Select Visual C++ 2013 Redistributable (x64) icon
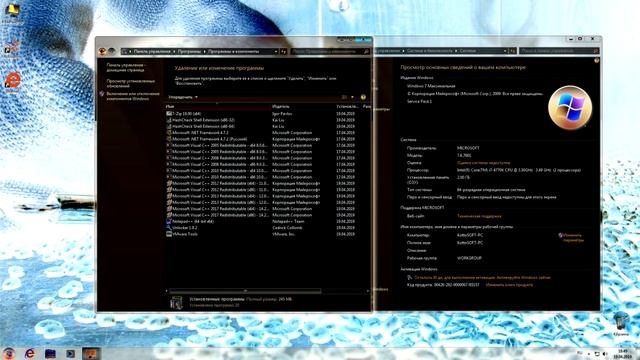Viewport: 640px width, 360px height. click(x=169, y=196)
